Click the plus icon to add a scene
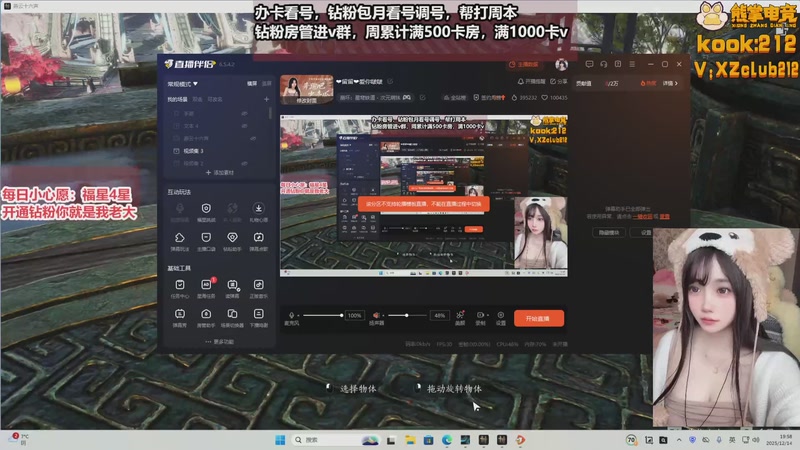The width and height of the screenshot is (800, 450). [266, 99]
